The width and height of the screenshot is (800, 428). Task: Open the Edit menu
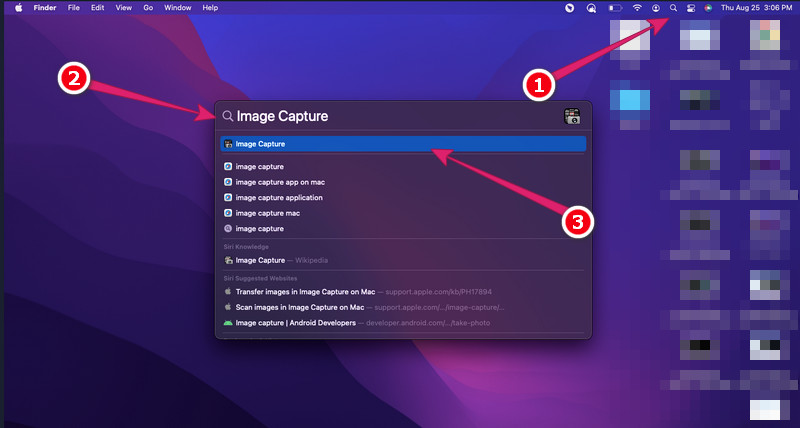97,8
